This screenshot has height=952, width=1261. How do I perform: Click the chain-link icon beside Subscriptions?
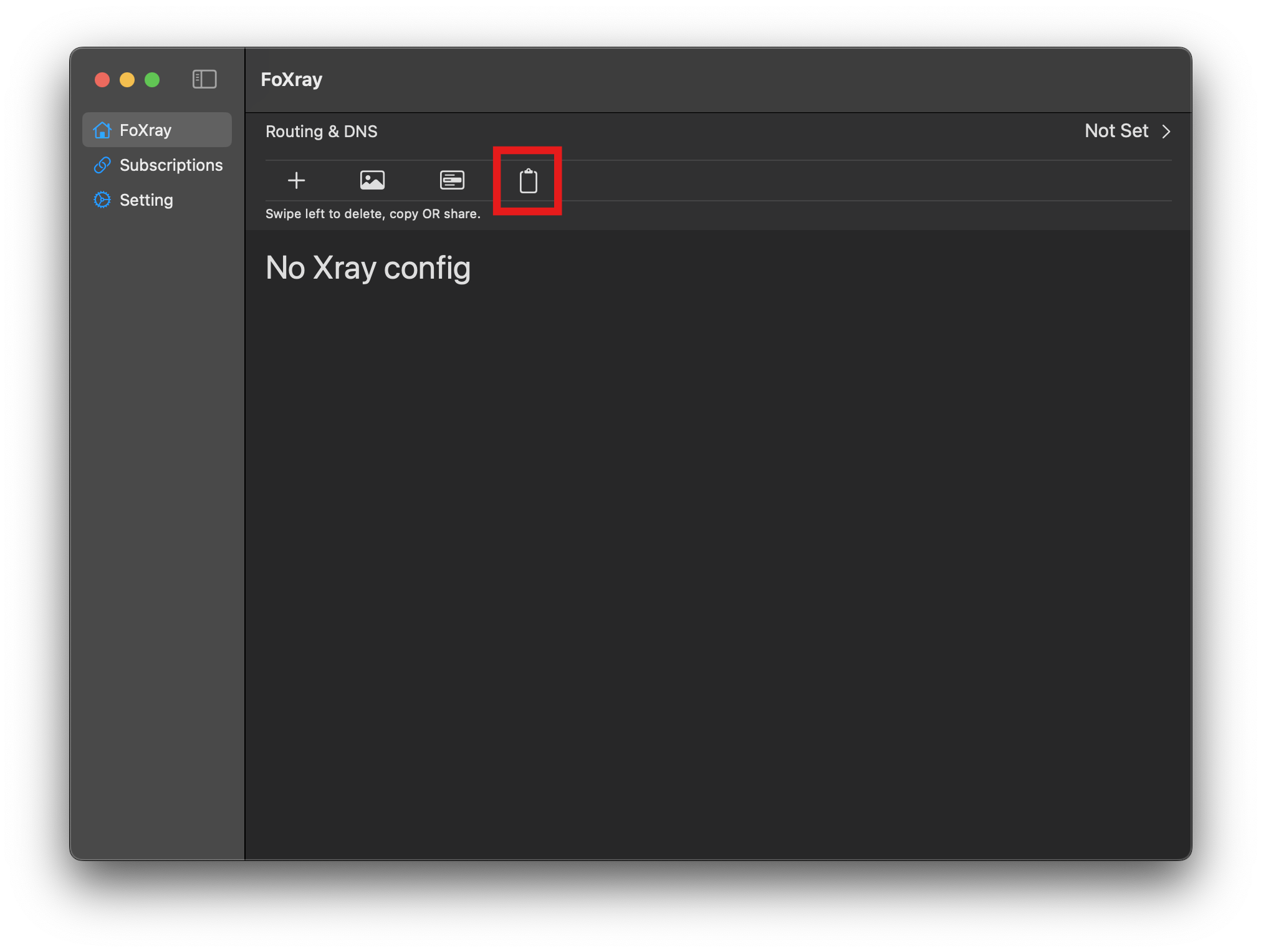102,165
